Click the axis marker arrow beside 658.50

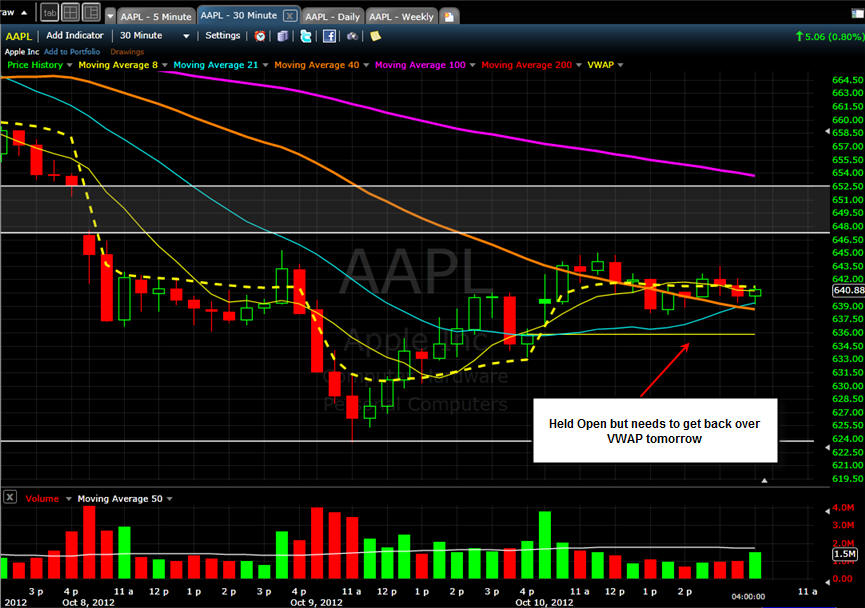click(x=827, y=131)
